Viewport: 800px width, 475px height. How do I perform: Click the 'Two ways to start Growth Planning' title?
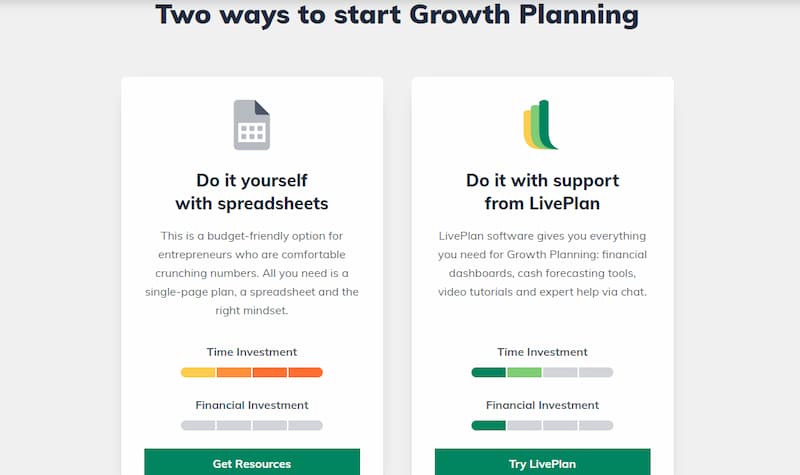coord(397,14)
